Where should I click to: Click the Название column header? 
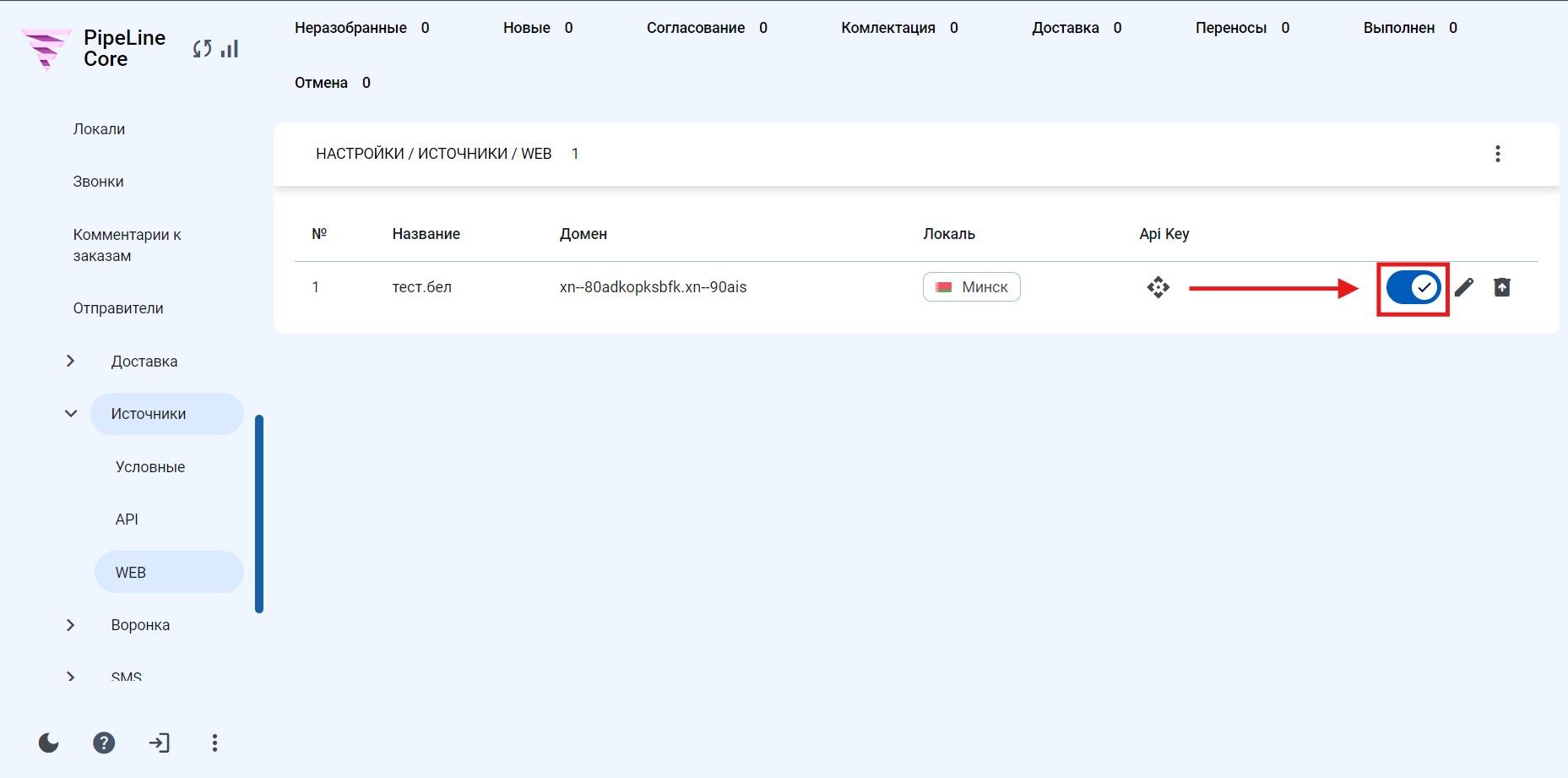click(x=426, y=234)
